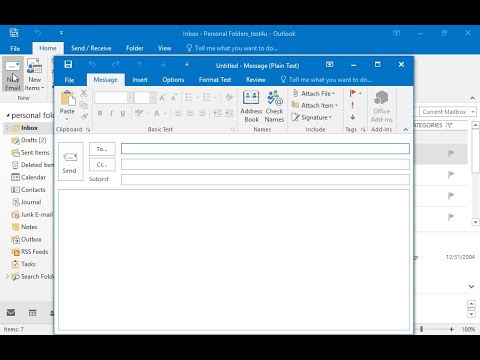
Task: Open the Cc... address picker
Action: point(102,164)
